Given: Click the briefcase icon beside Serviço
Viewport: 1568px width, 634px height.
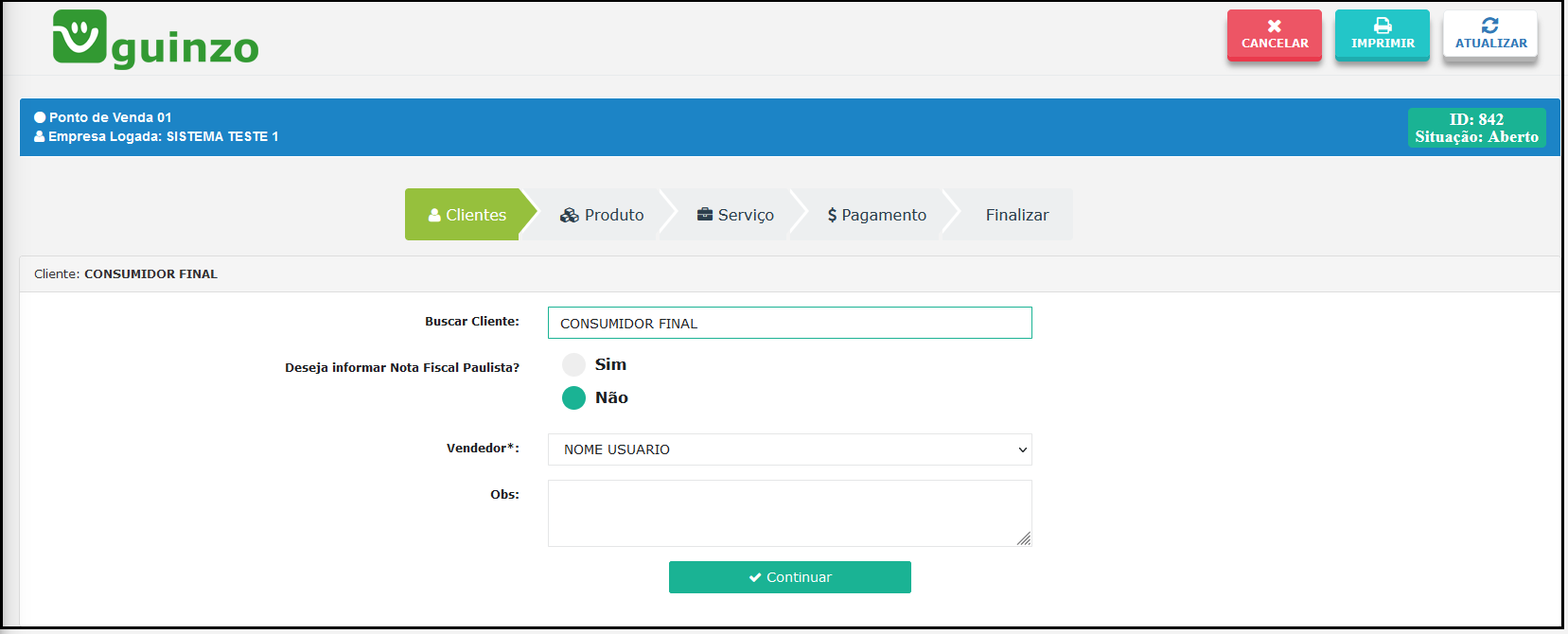Looking at the screenshot, I should click(704, 215).
